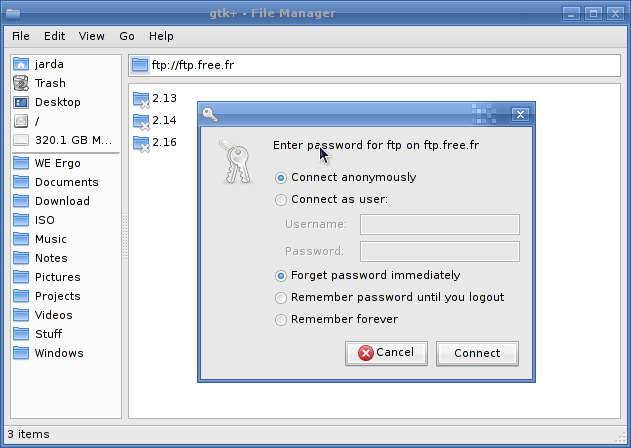Open the Help menu
The height and width of the screenshot is (448, 631).
pyautogui.click(x=161, y=36)
